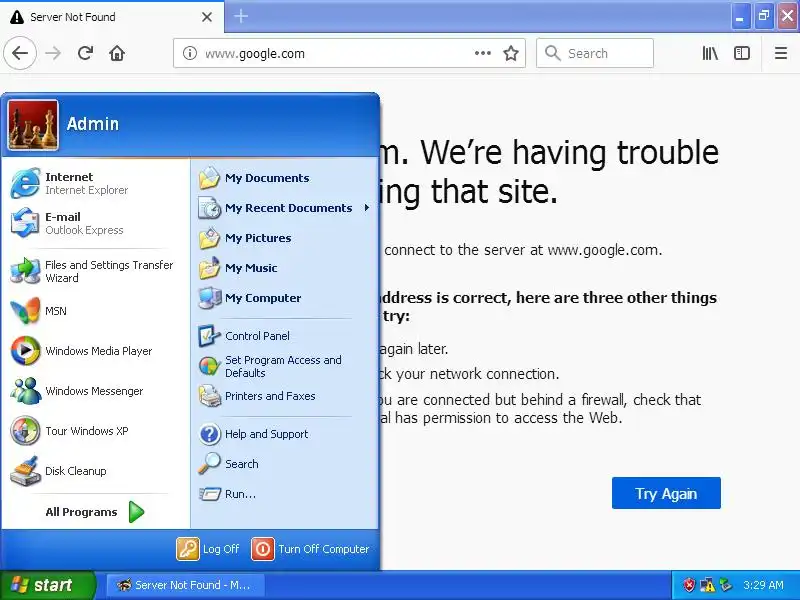Screen dimensions: 800x600
Task: Click Turn Off Computer button
Action: (310, 549)
